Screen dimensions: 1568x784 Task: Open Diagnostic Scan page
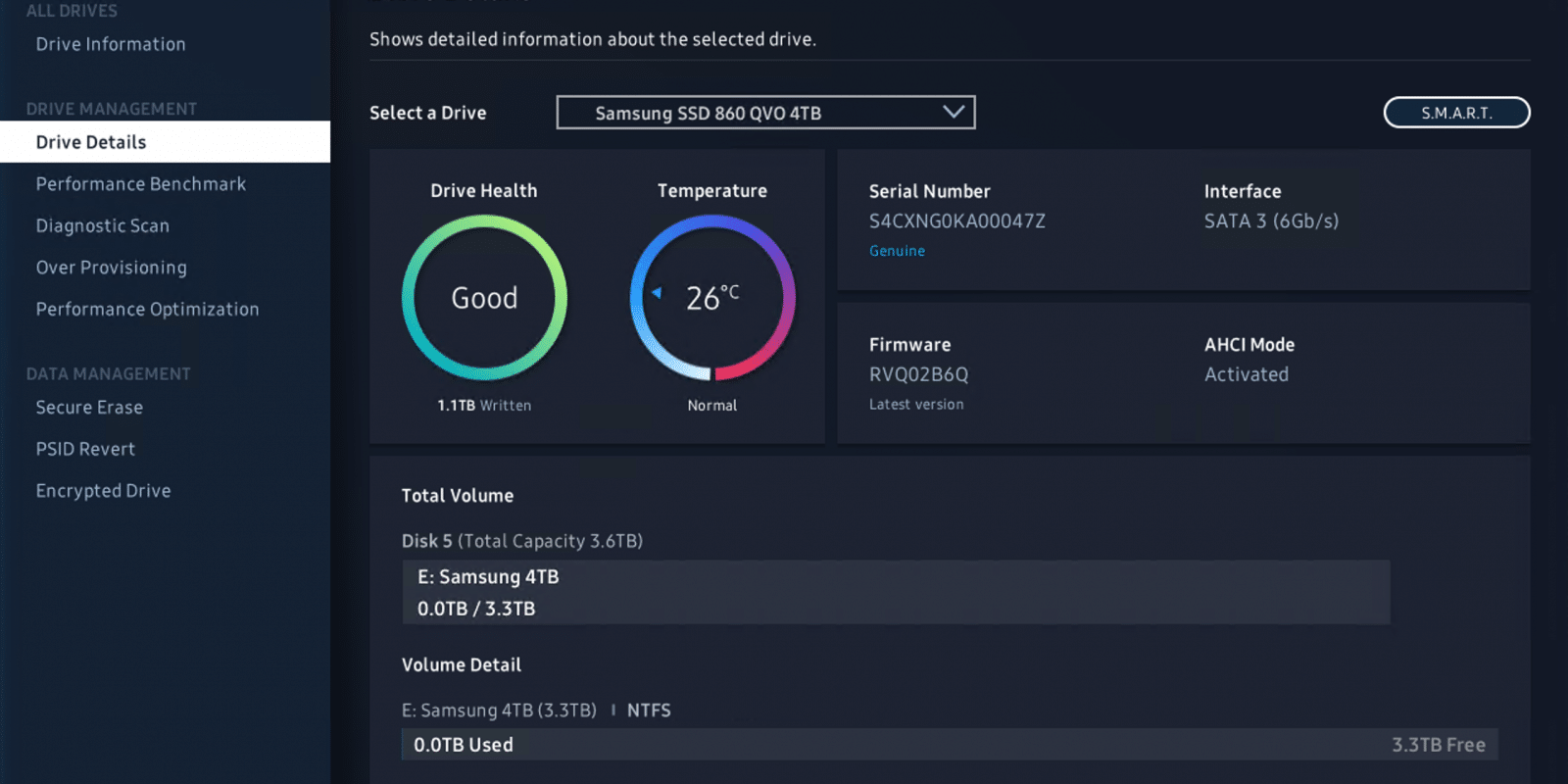tap(103, 226)
